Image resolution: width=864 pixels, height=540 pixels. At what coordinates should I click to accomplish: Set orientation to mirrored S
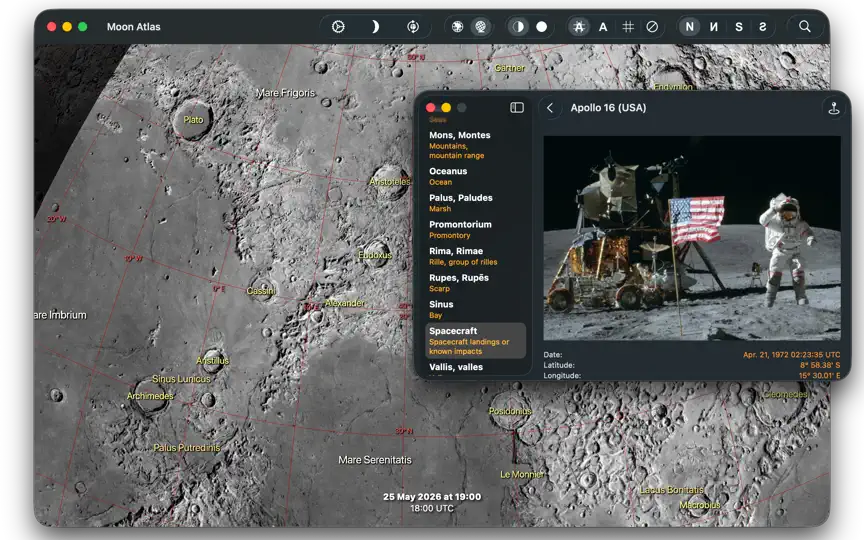point(763,26)
